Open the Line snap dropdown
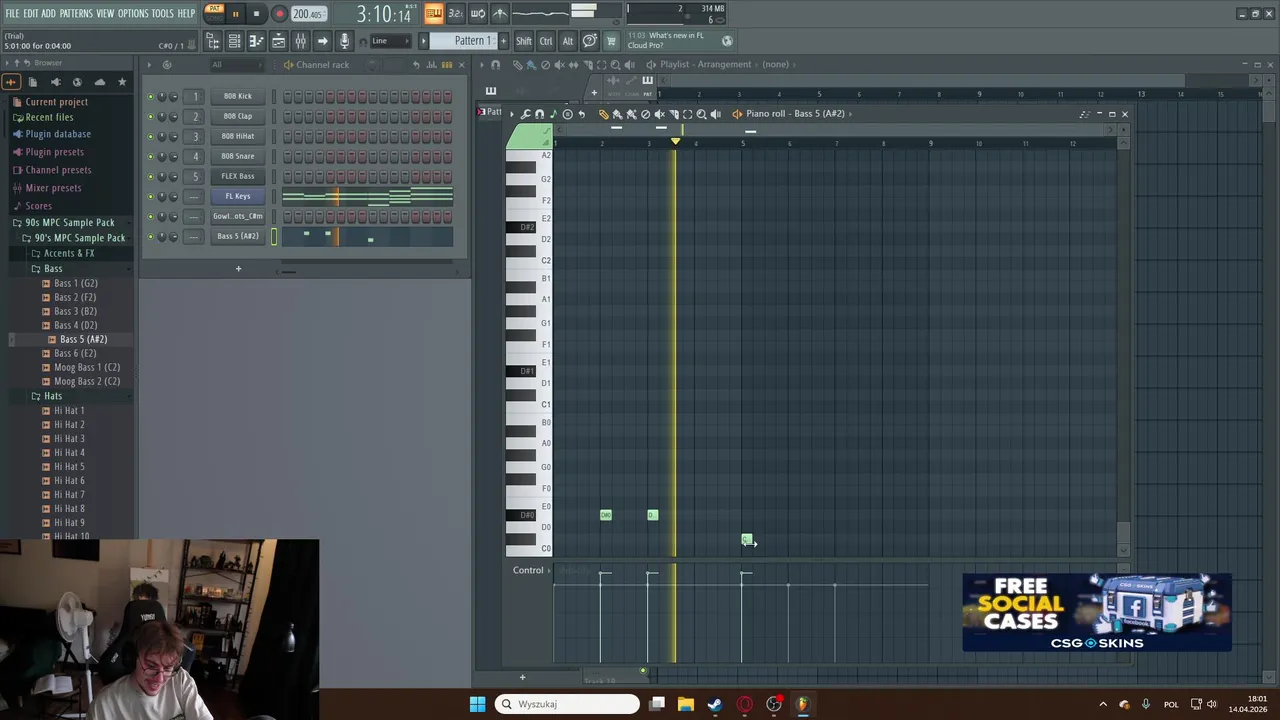The height and width of the screenshot is (720, 1280). 390,41
